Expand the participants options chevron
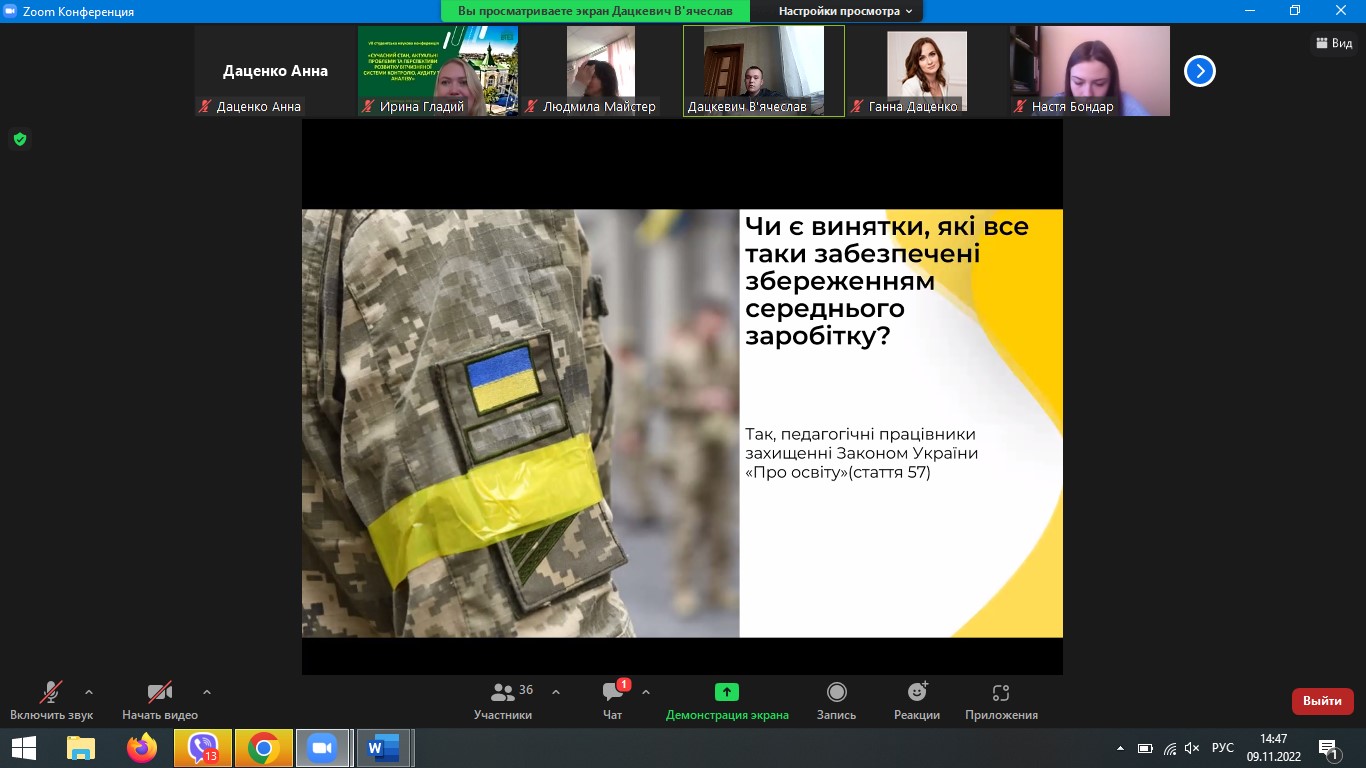1366x768 pixels. [556, 692]
